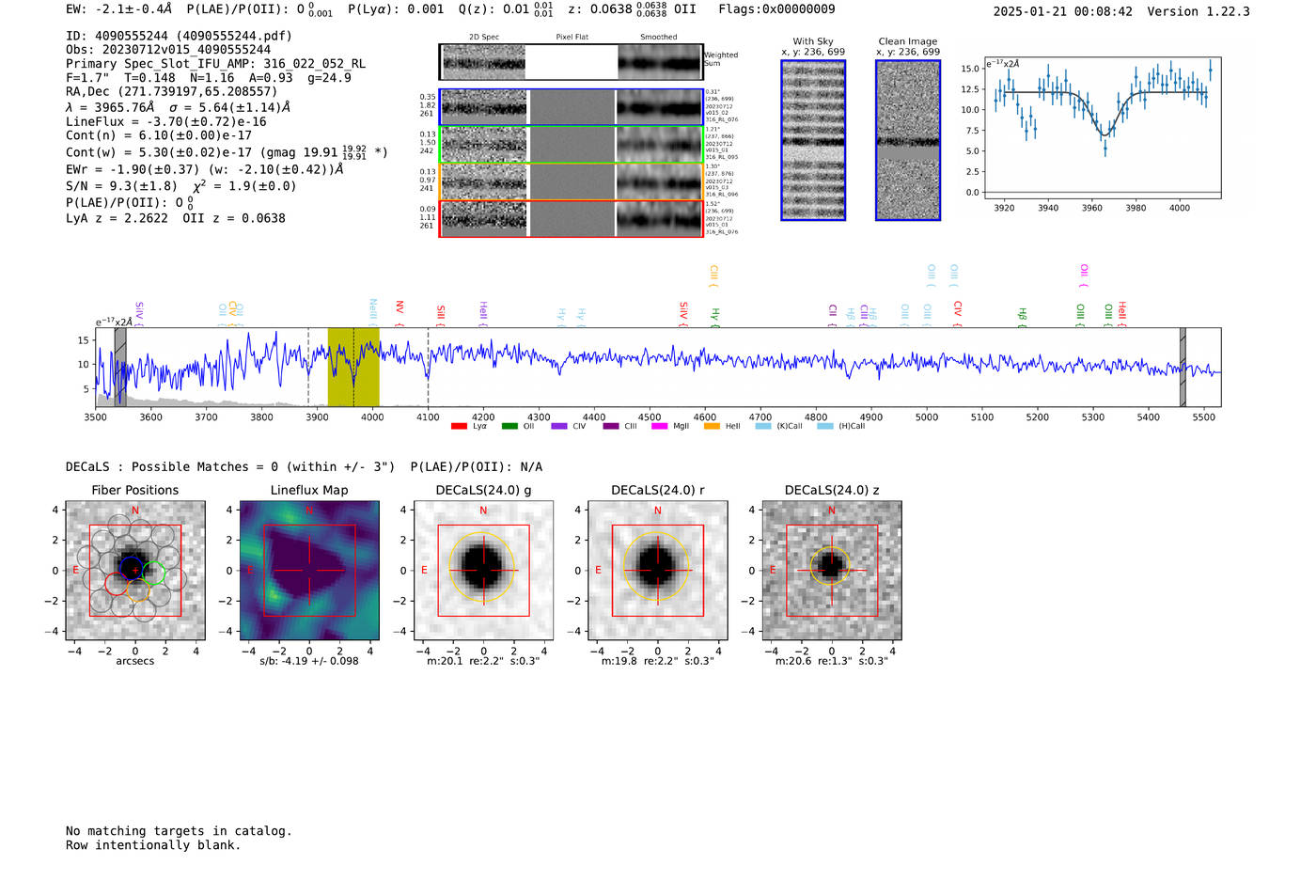Click the EW: -2.1±-0.4Å header value
This screenshot has height=896, width=1316.
[x=119, y=9]
